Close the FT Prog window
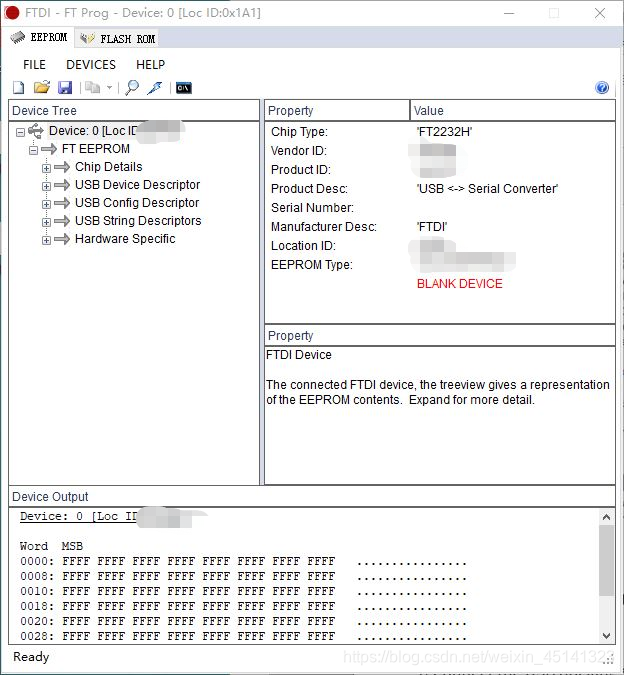The image size is (624, 675). 600,13
